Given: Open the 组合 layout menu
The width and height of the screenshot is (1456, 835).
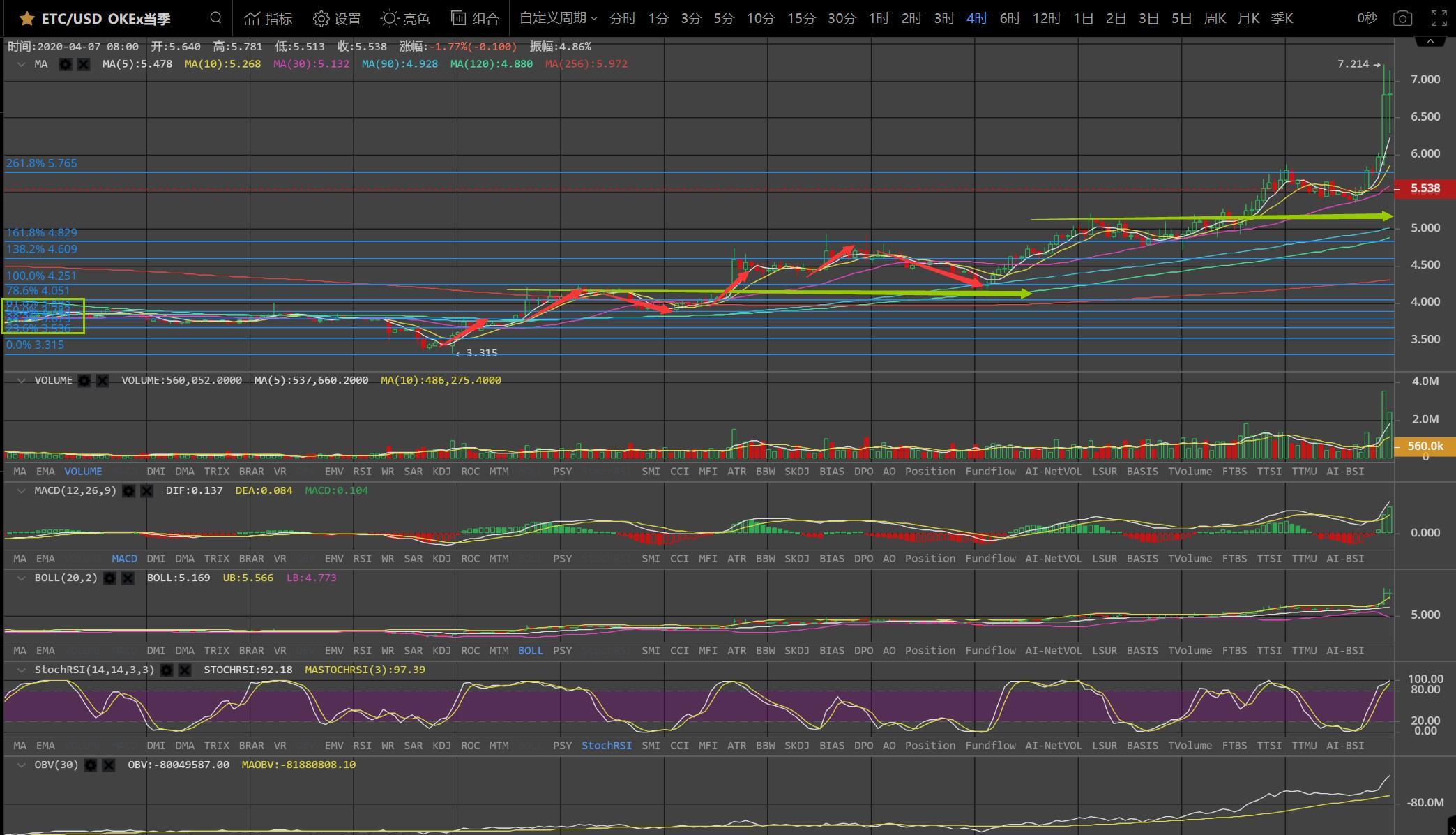Looking at the screenshot, I should (x=475, y=19).
